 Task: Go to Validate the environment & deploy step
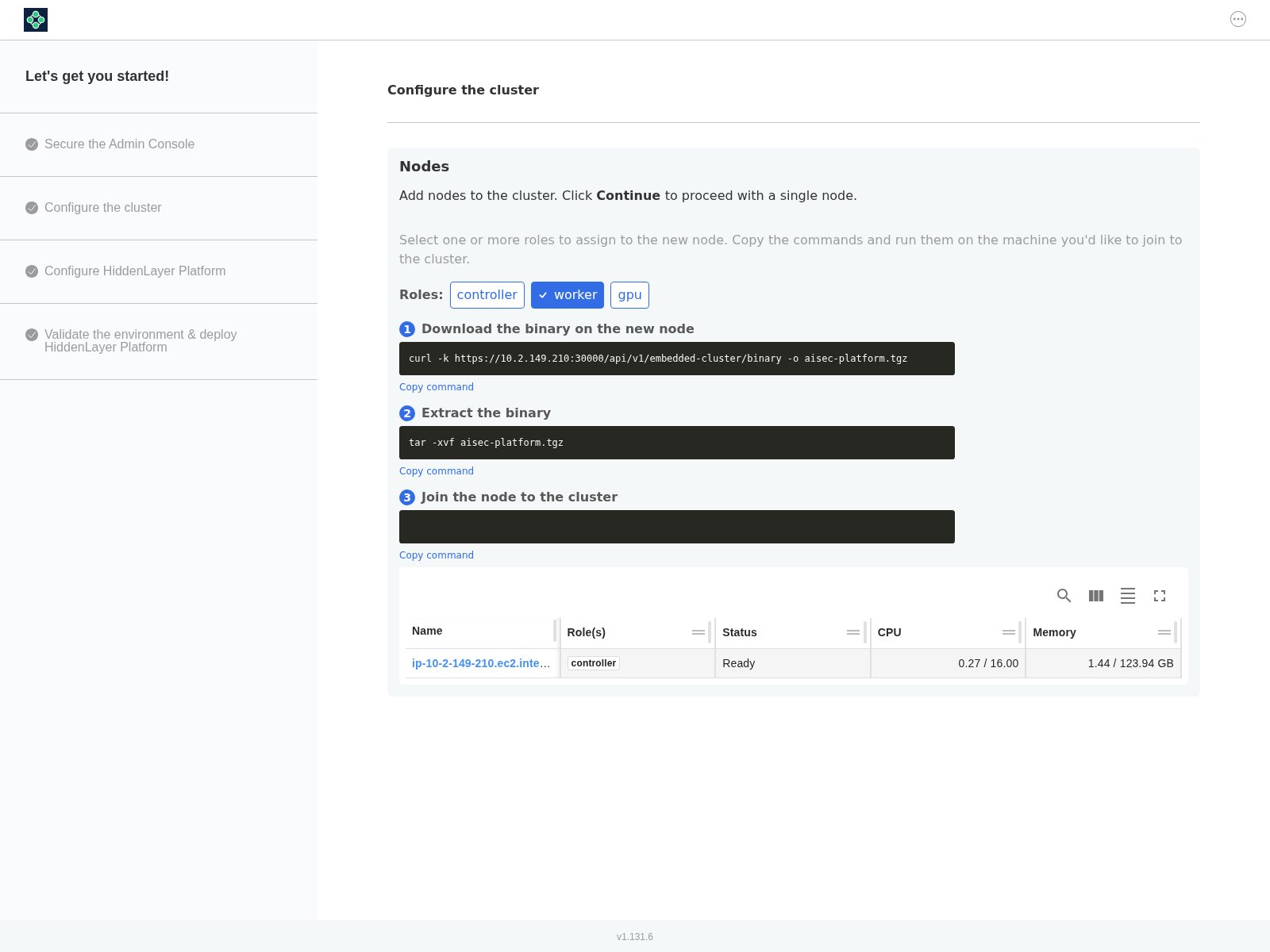140,341
